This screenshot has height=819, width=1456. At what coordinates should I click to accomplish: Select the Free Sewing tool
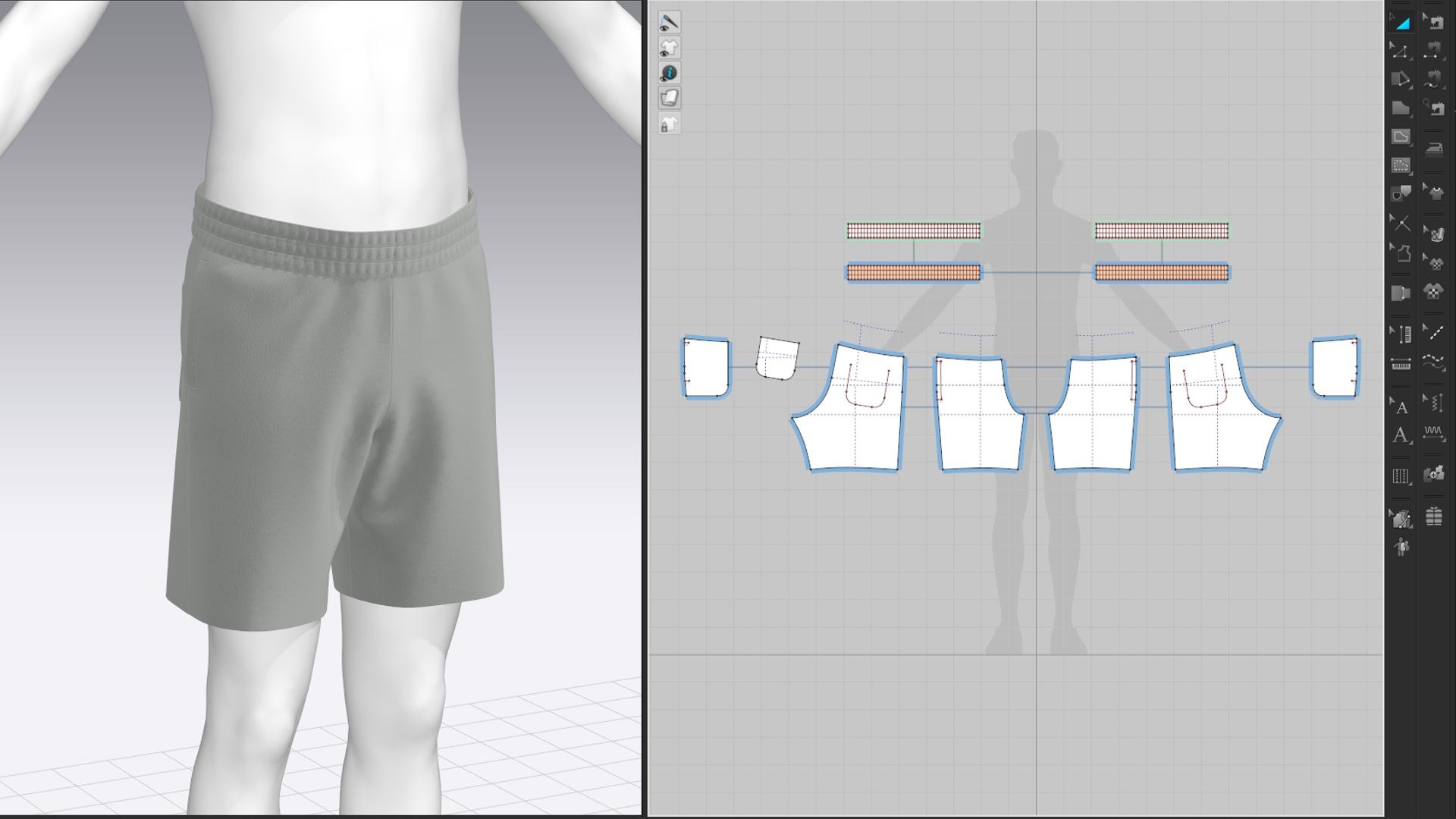coord(1433,80)
